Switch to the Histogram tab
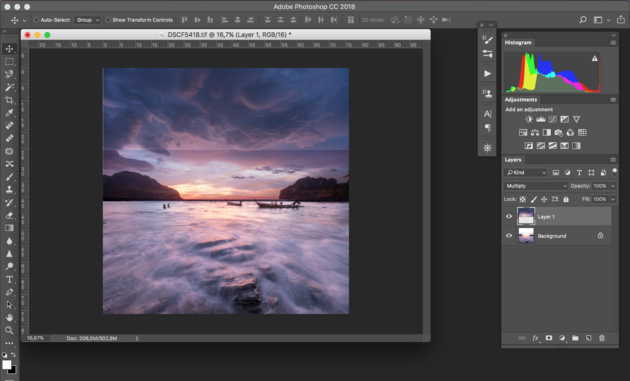The height and width of the screenshot is (381, 630). 518,43
